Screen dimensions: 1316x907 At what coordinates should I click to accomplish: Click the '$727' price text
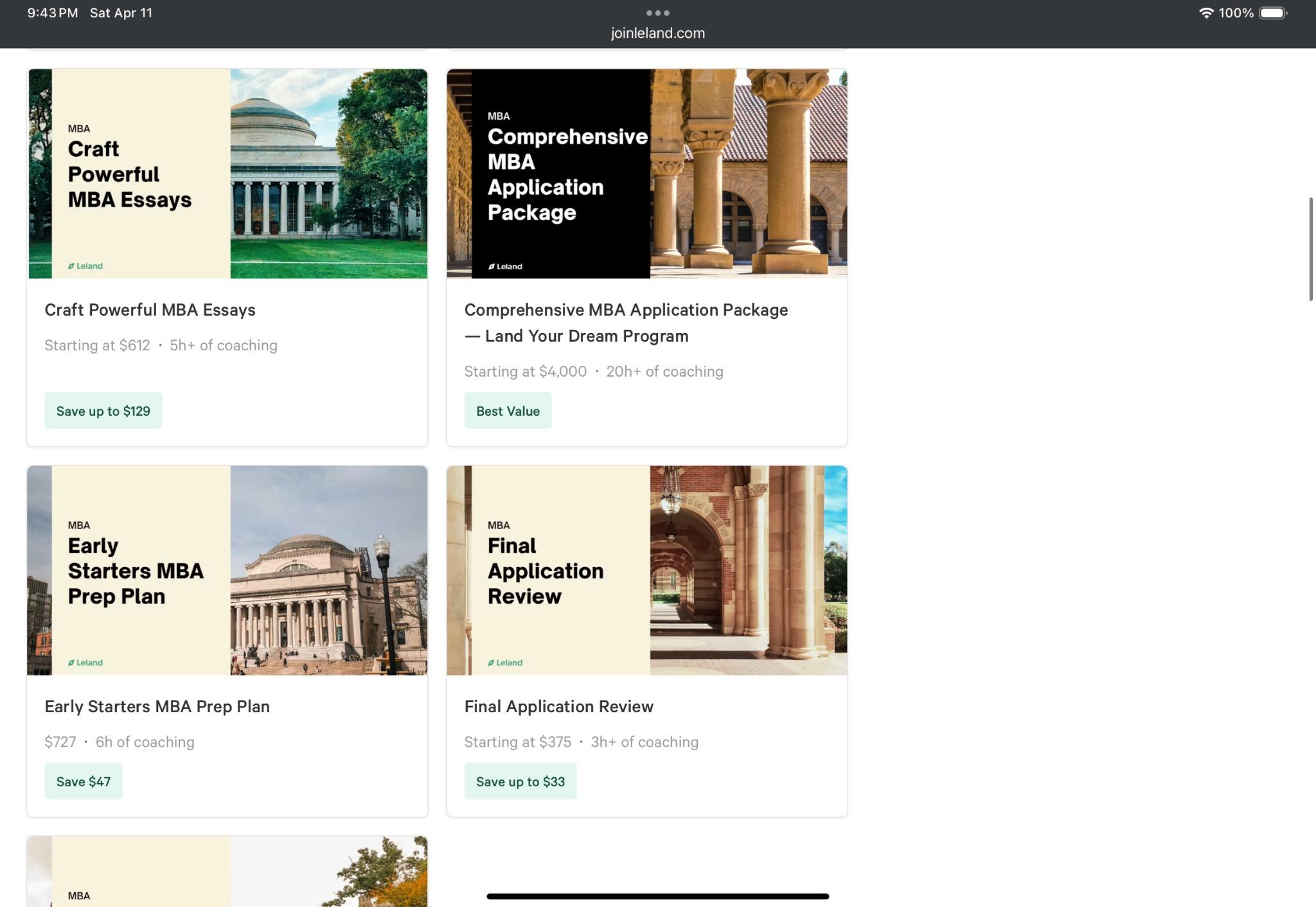coord(60,742)
